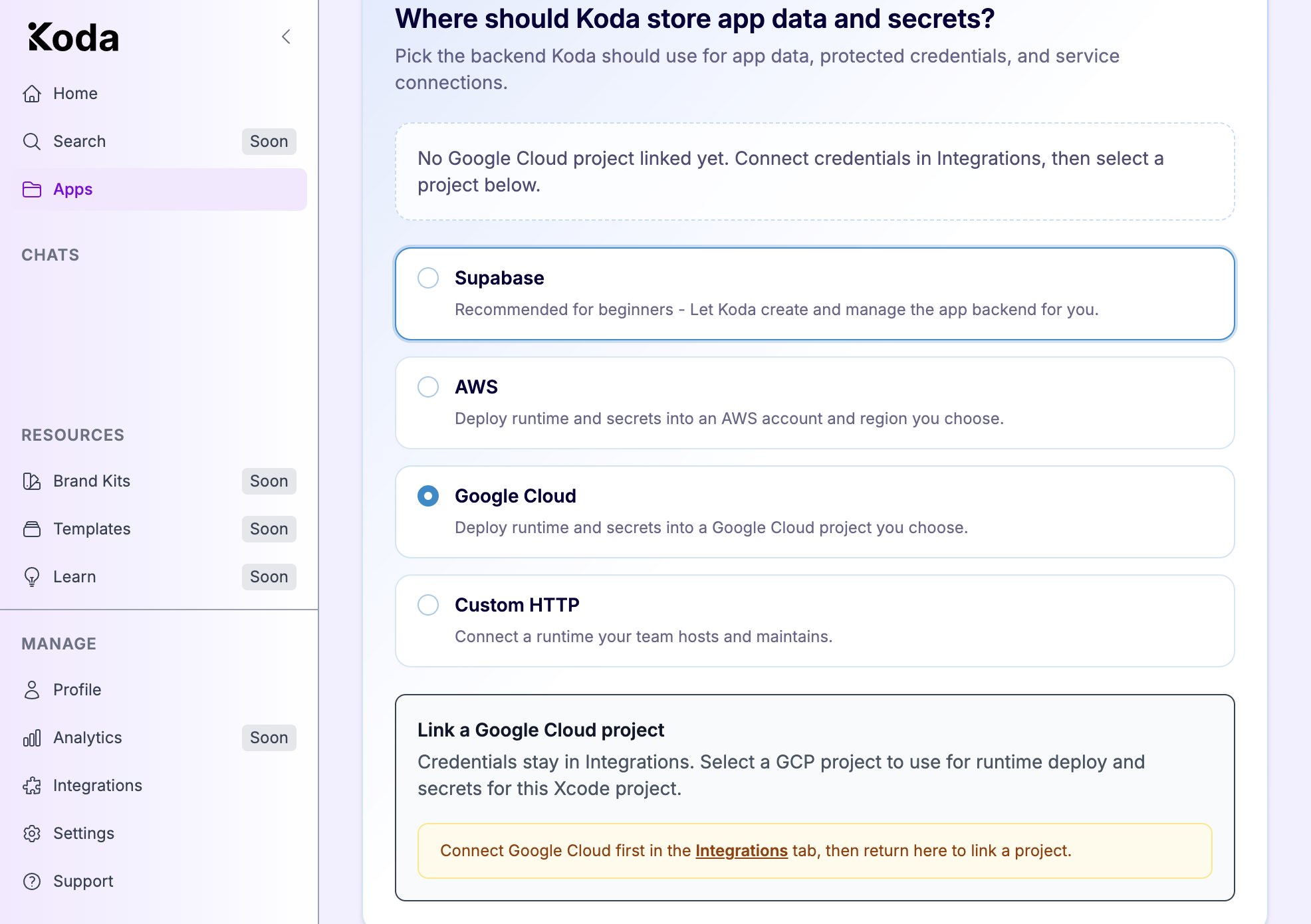Select the Custom HTTP radio button

tap(428, 605)
